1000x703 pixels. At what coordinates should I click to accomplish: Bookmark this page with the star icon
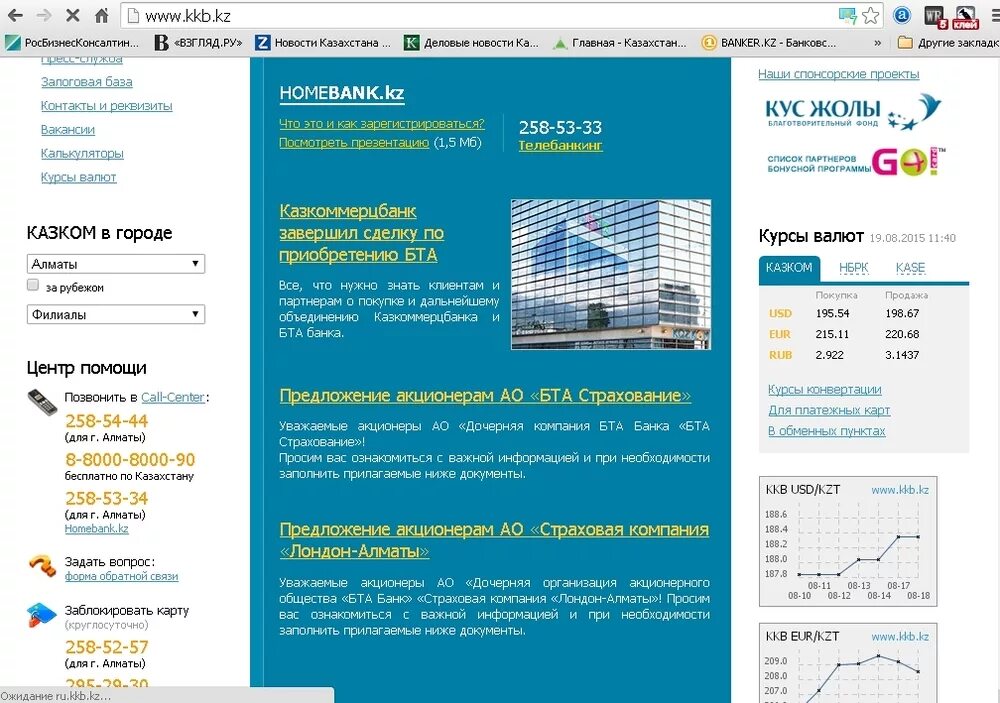(870, 15)
